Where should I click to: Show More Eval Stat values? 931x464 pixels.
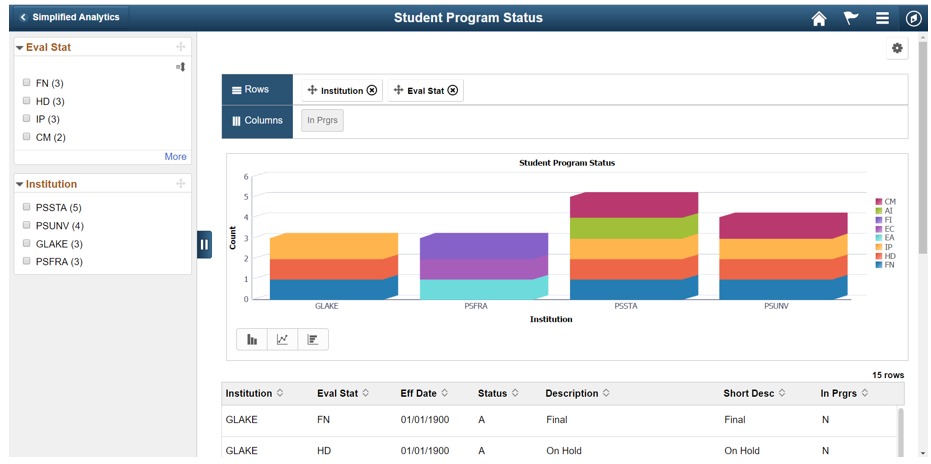point(175,157)
